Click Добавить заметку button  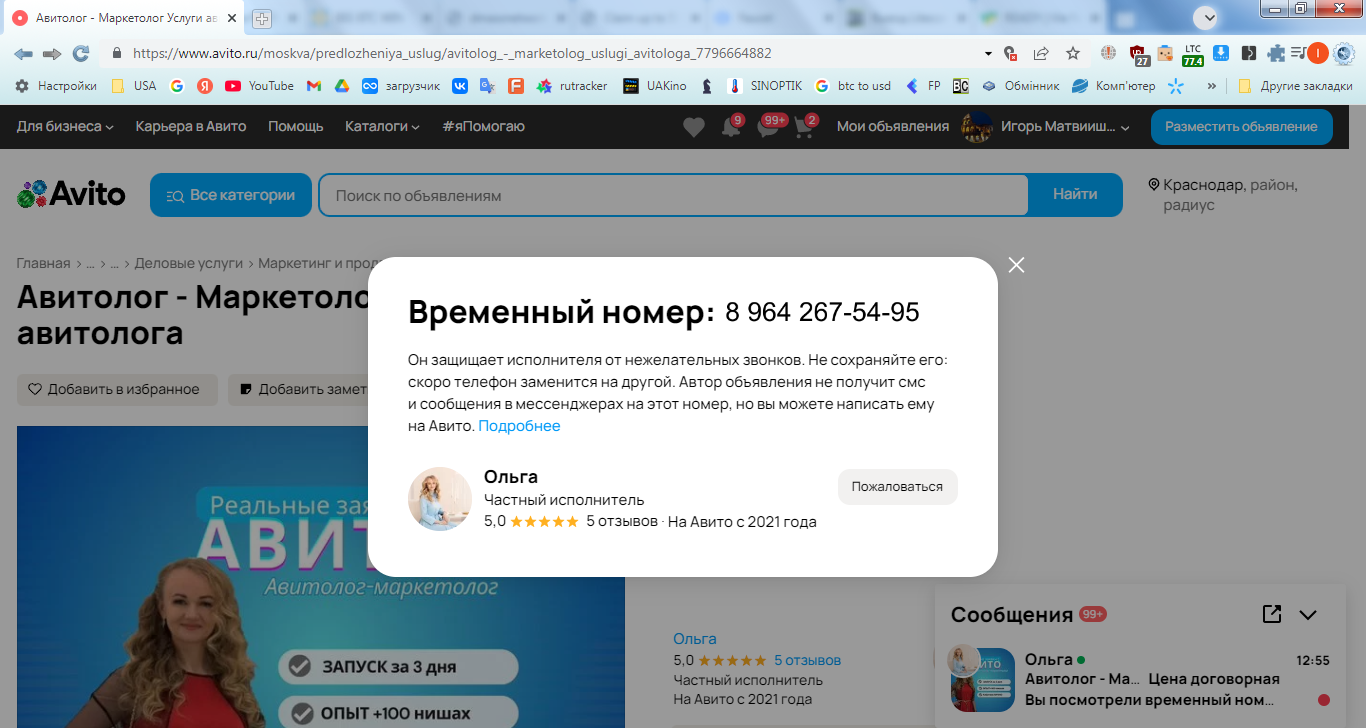[x=299, y=389]
